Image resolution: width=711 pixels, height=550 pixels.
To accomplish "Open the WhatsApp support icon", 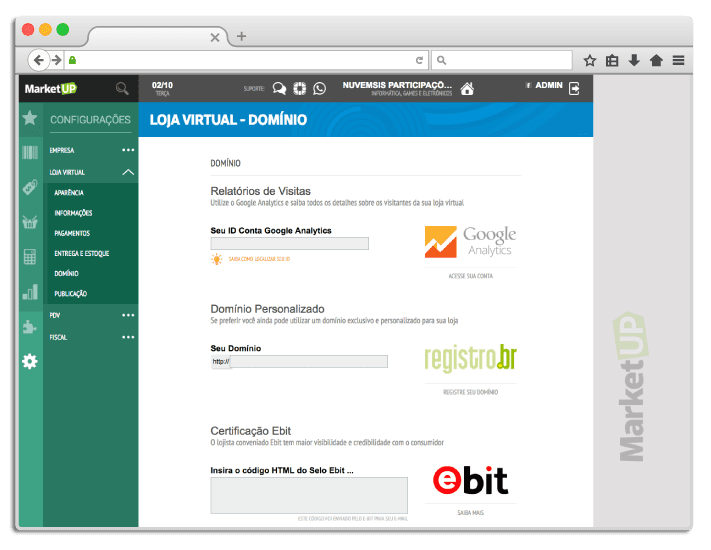I will pyautogui.click(x=320, y=88).
